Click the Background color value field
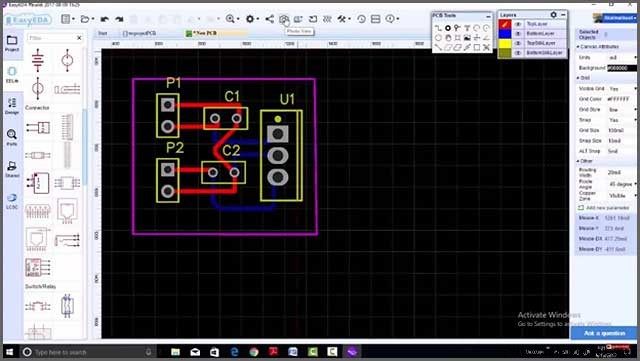This screenshot has width=640, height=361. point(622,68)
